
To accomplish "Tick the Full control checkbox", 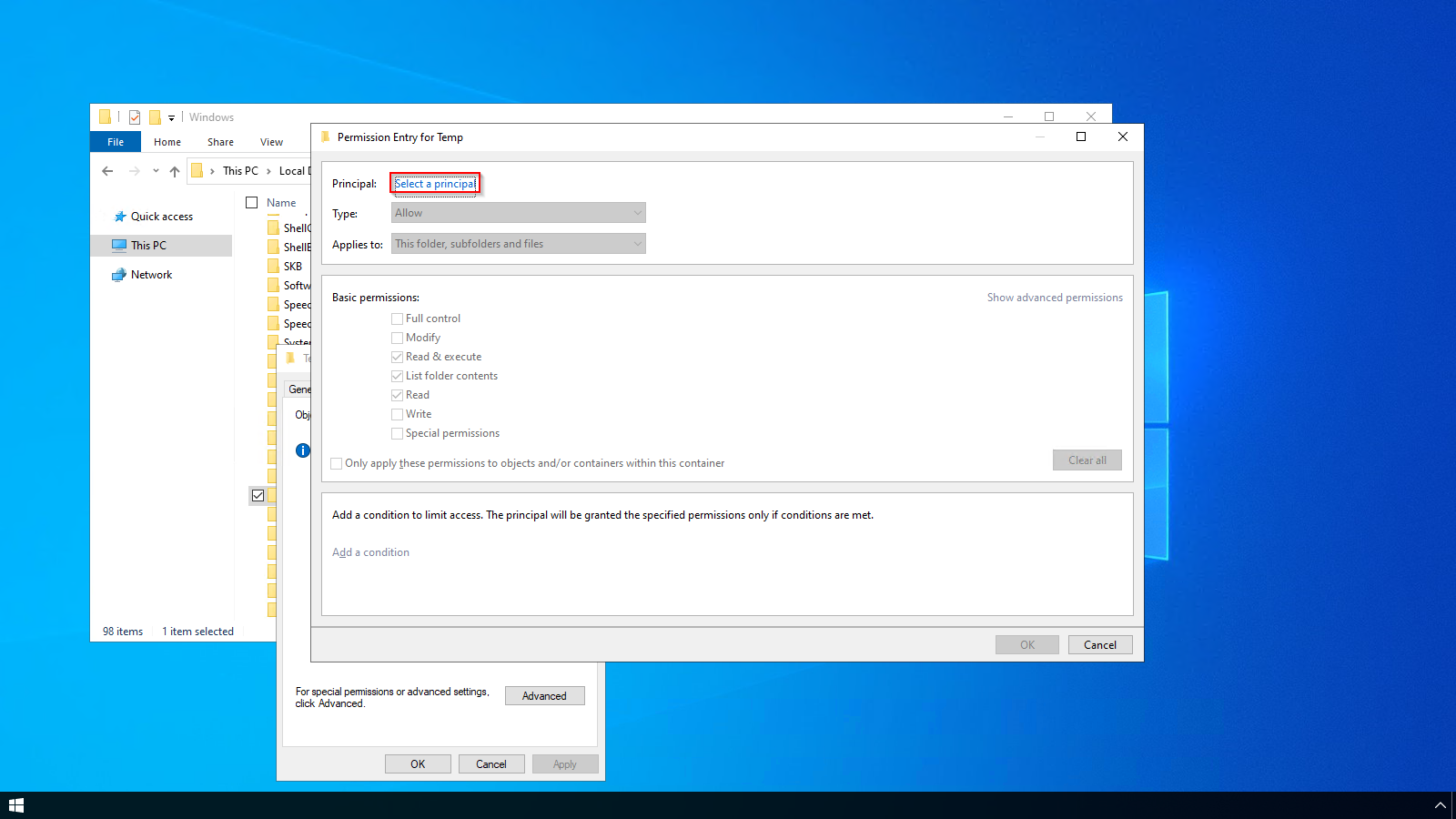I will click(x=397, y=318).
